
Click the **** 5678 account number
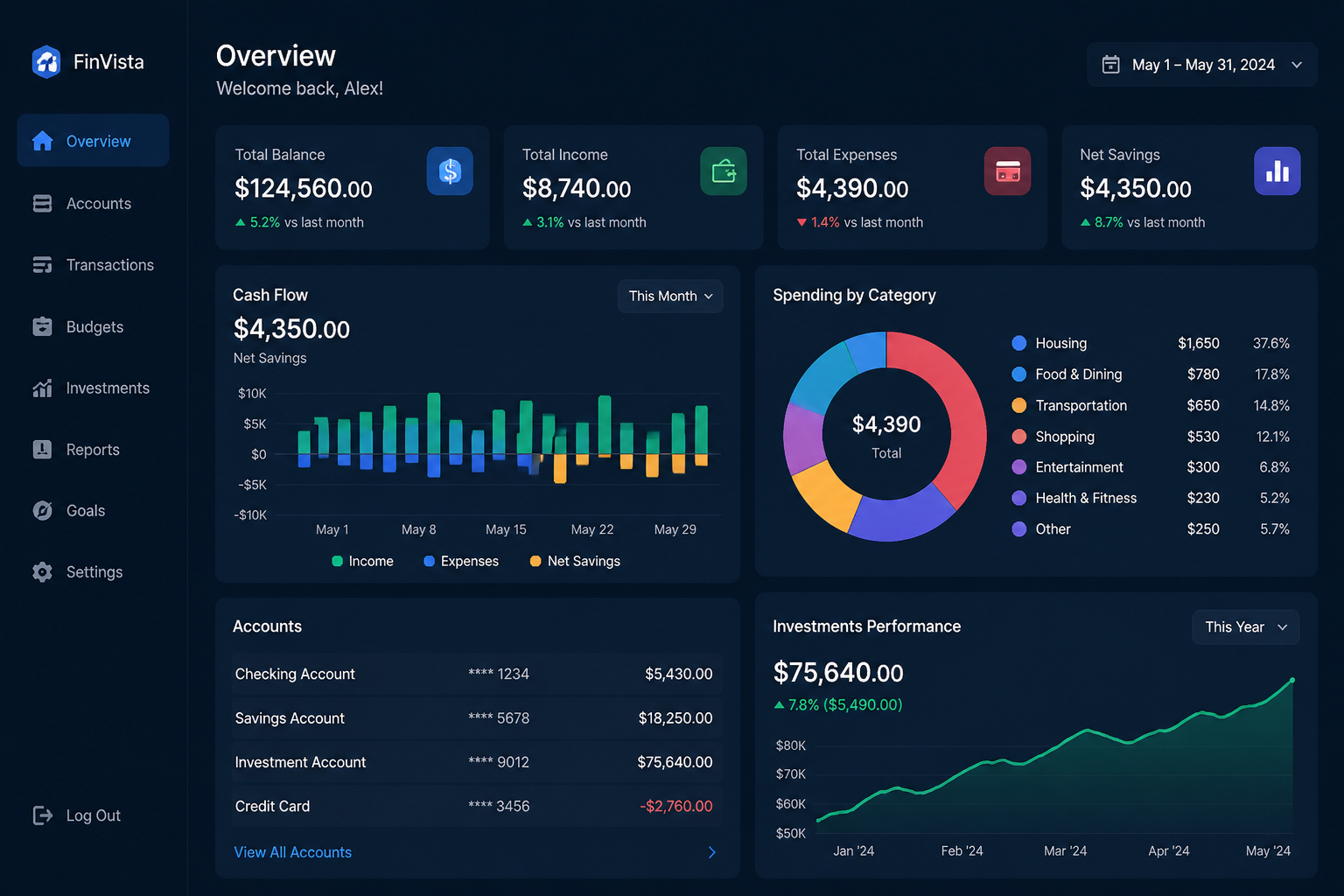click(499, 718)
